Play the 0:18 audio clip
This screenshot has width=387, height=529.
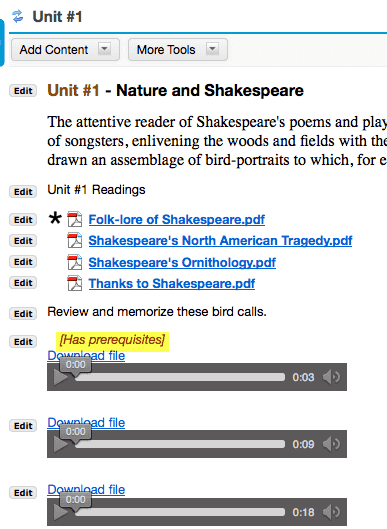coord(61,512)
